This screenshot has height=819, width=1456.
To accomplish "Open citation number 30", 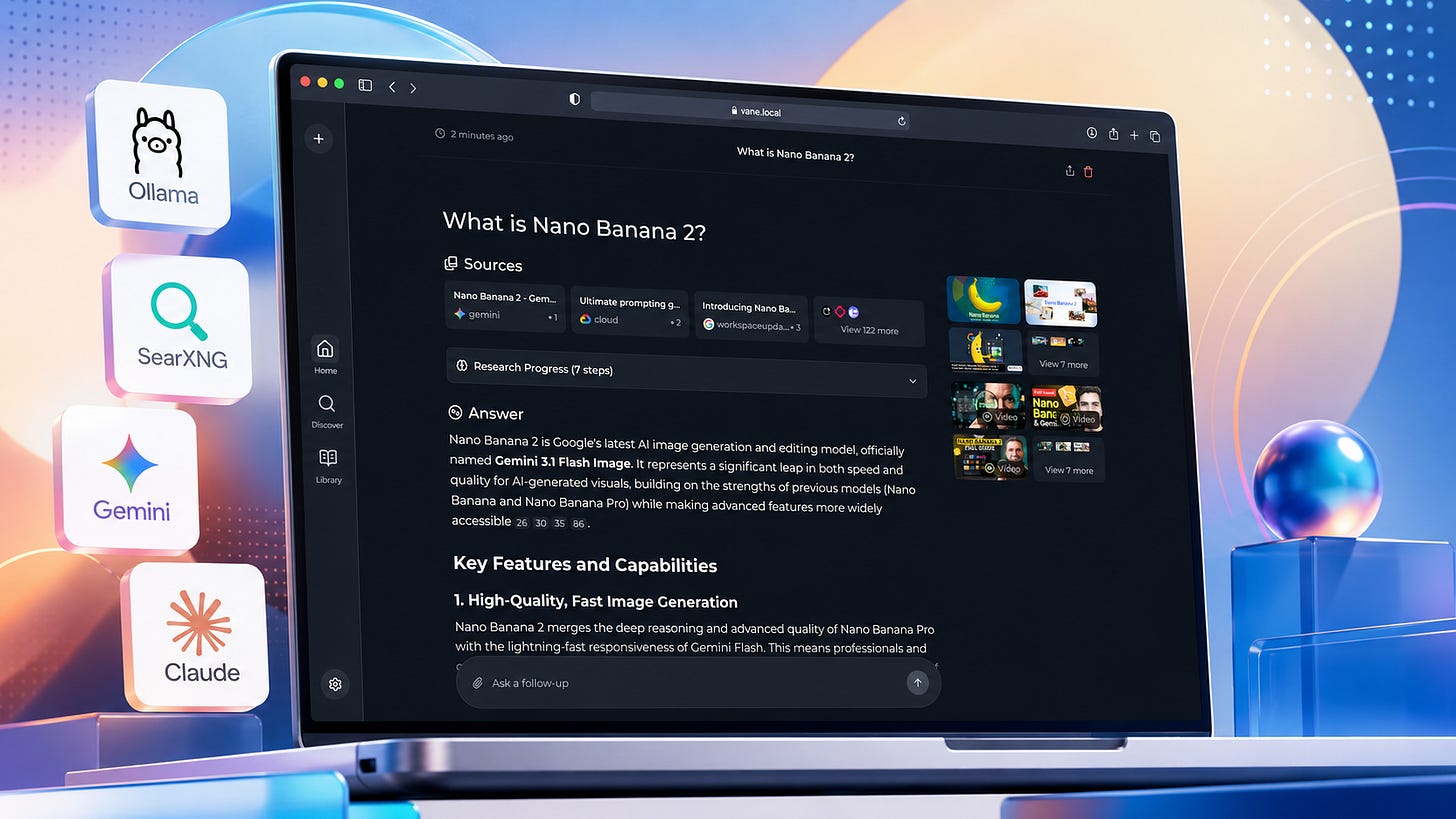I will (x=540, y=522).
